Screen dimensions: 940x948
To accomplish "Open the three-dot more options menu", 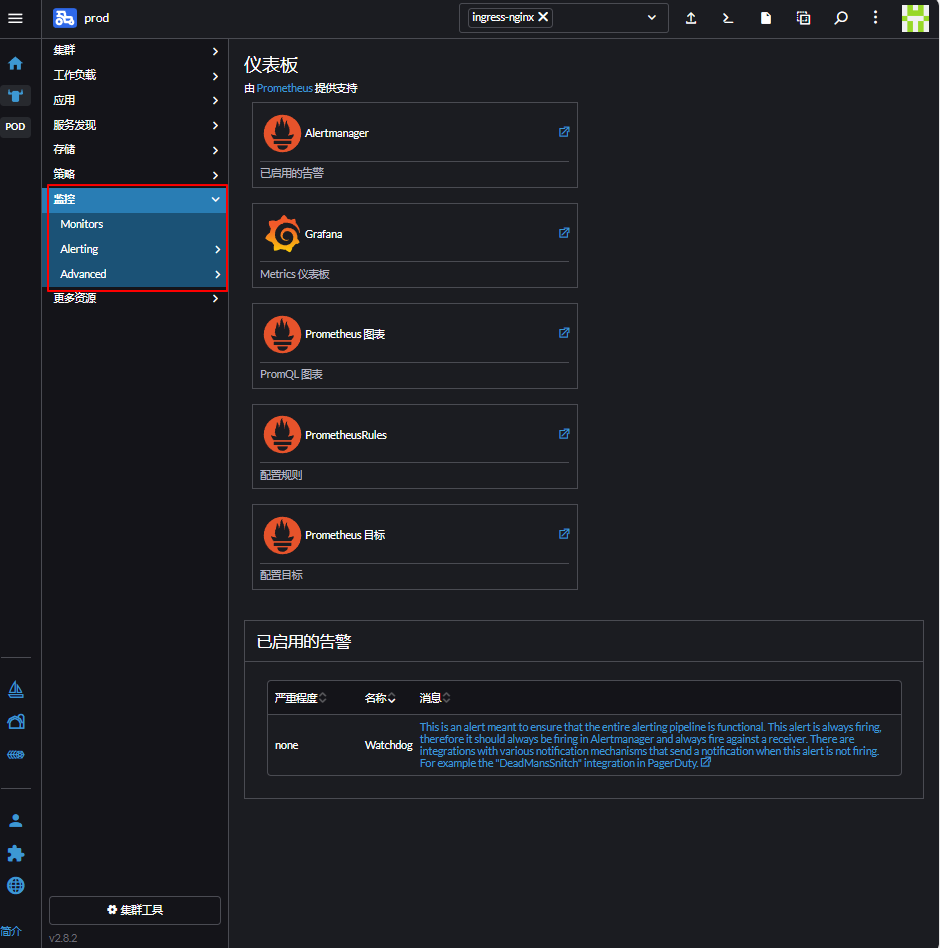I will click(875, 18).
